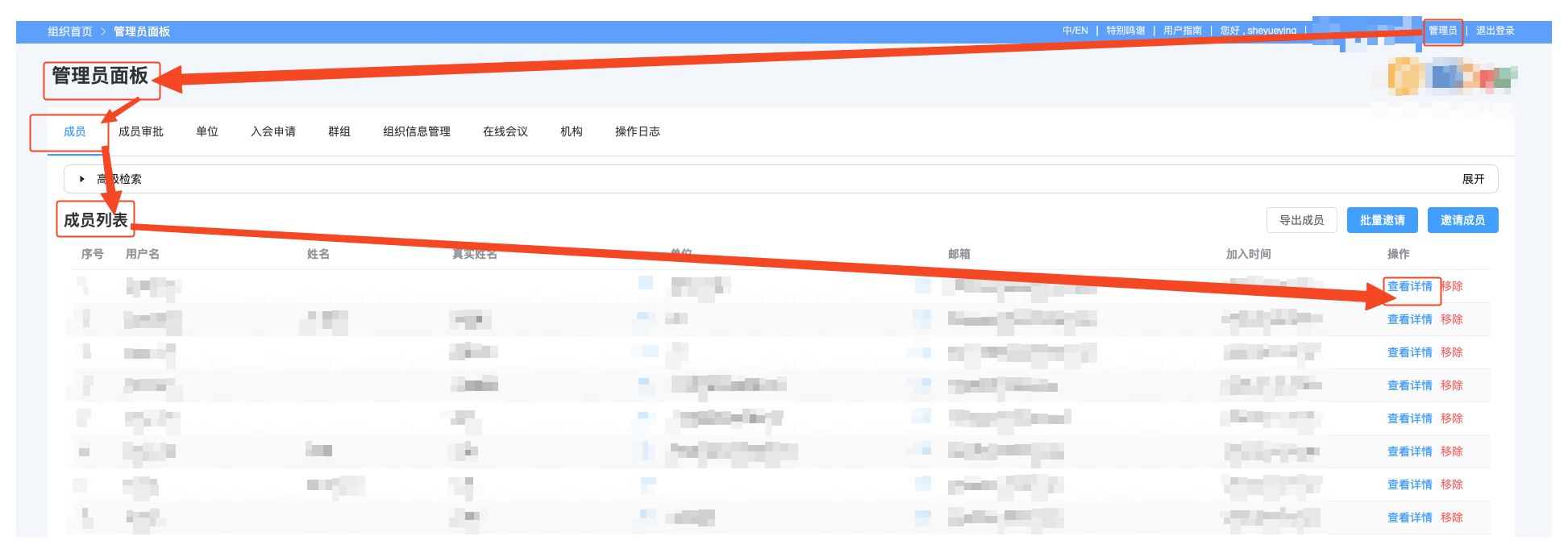Open the 管理员 link in top bar
This screenshot has height=553, width=1568.
coord(1442,31)
